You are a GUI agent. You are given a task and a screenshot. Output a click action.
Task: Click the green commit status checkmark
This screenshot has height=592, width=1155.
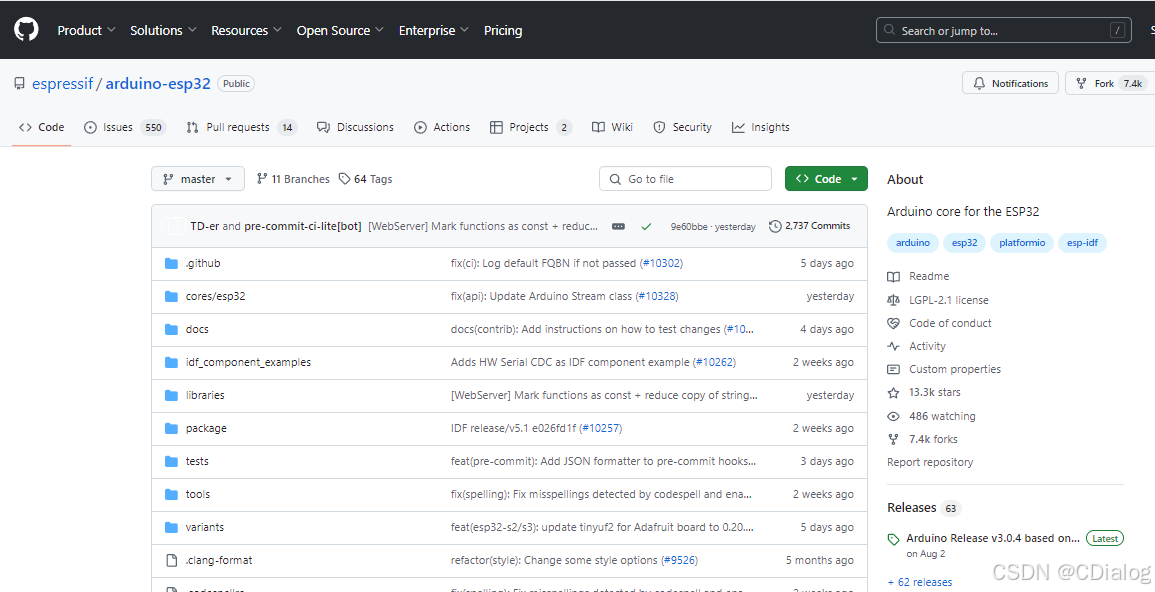click(646, 226)
